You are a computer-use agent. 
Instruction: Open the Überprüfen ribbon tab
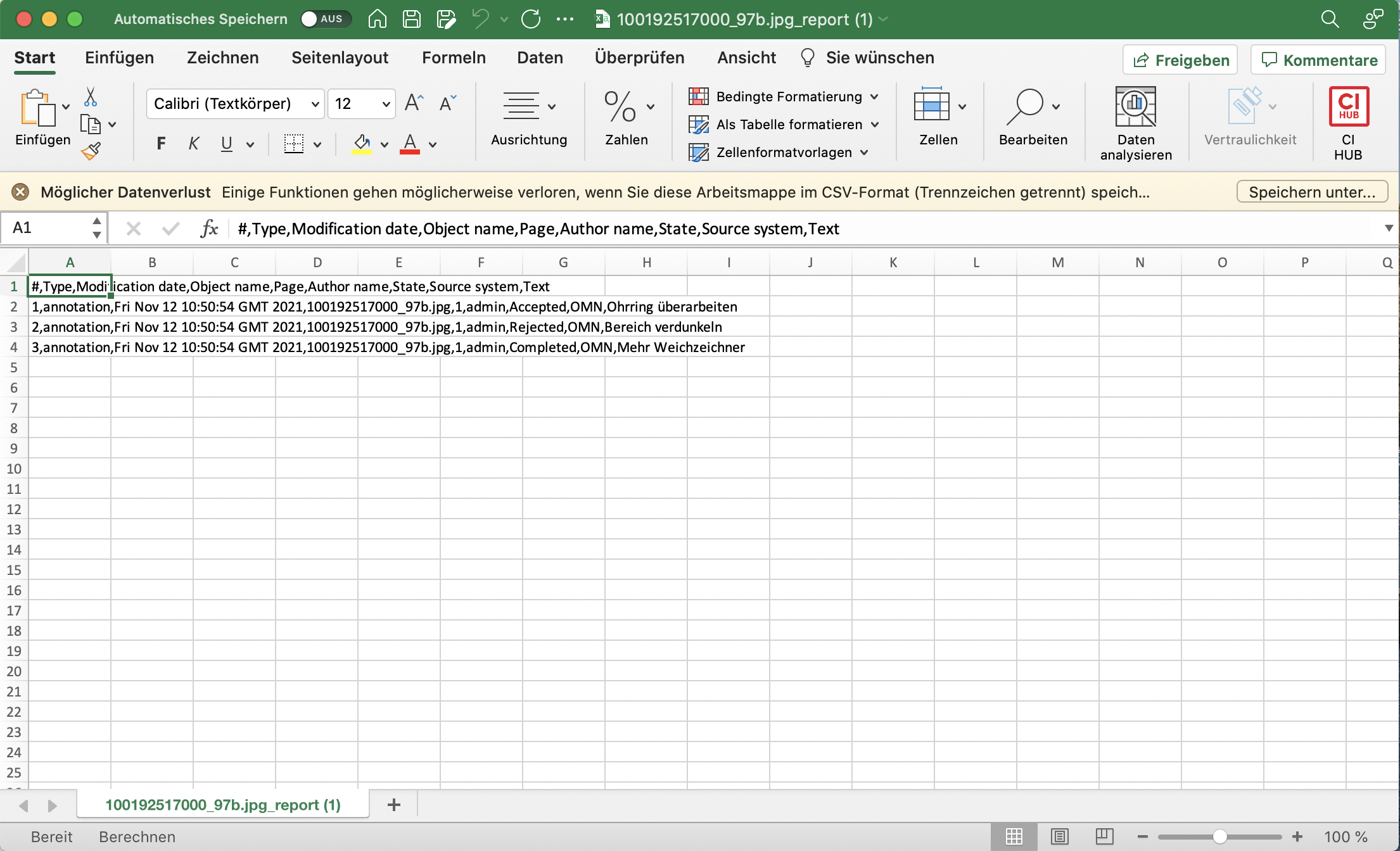639,58
